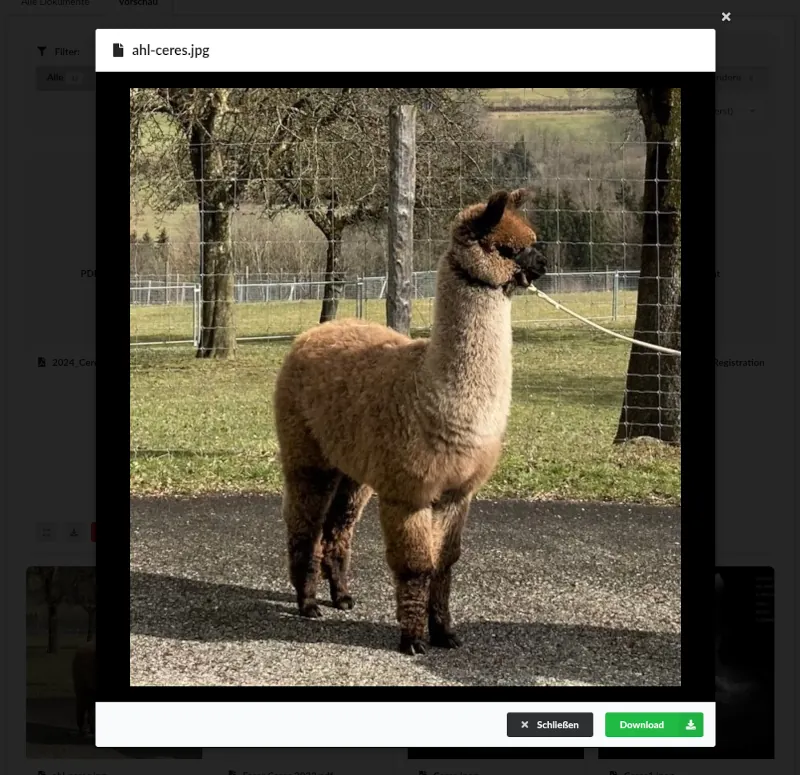Click the red toolbar button above thumbnails
Image resolution: width=800 pixels, height=775 pixels.
93,532
